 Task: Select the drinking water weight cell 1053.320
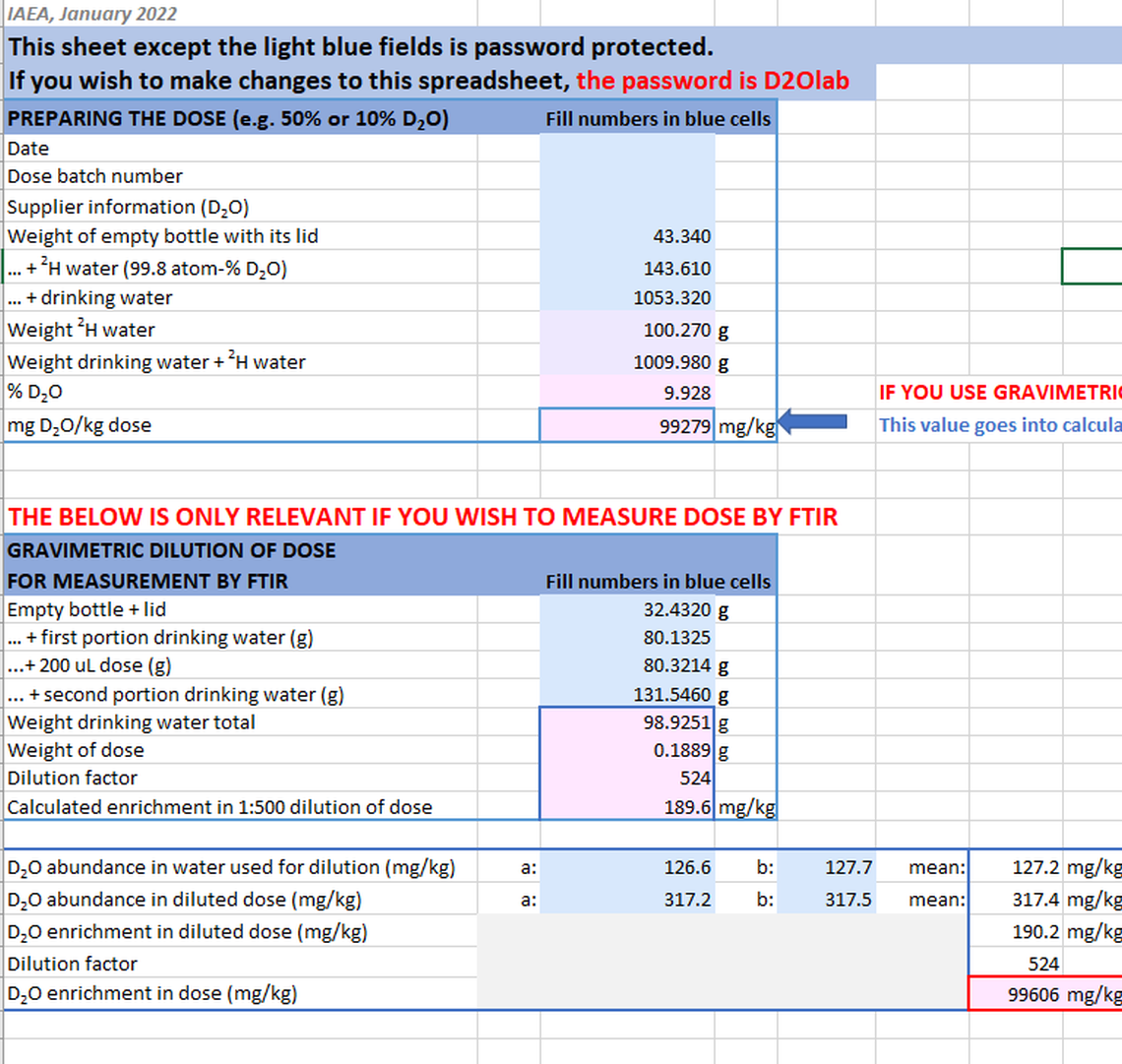[x=627, y=298]
